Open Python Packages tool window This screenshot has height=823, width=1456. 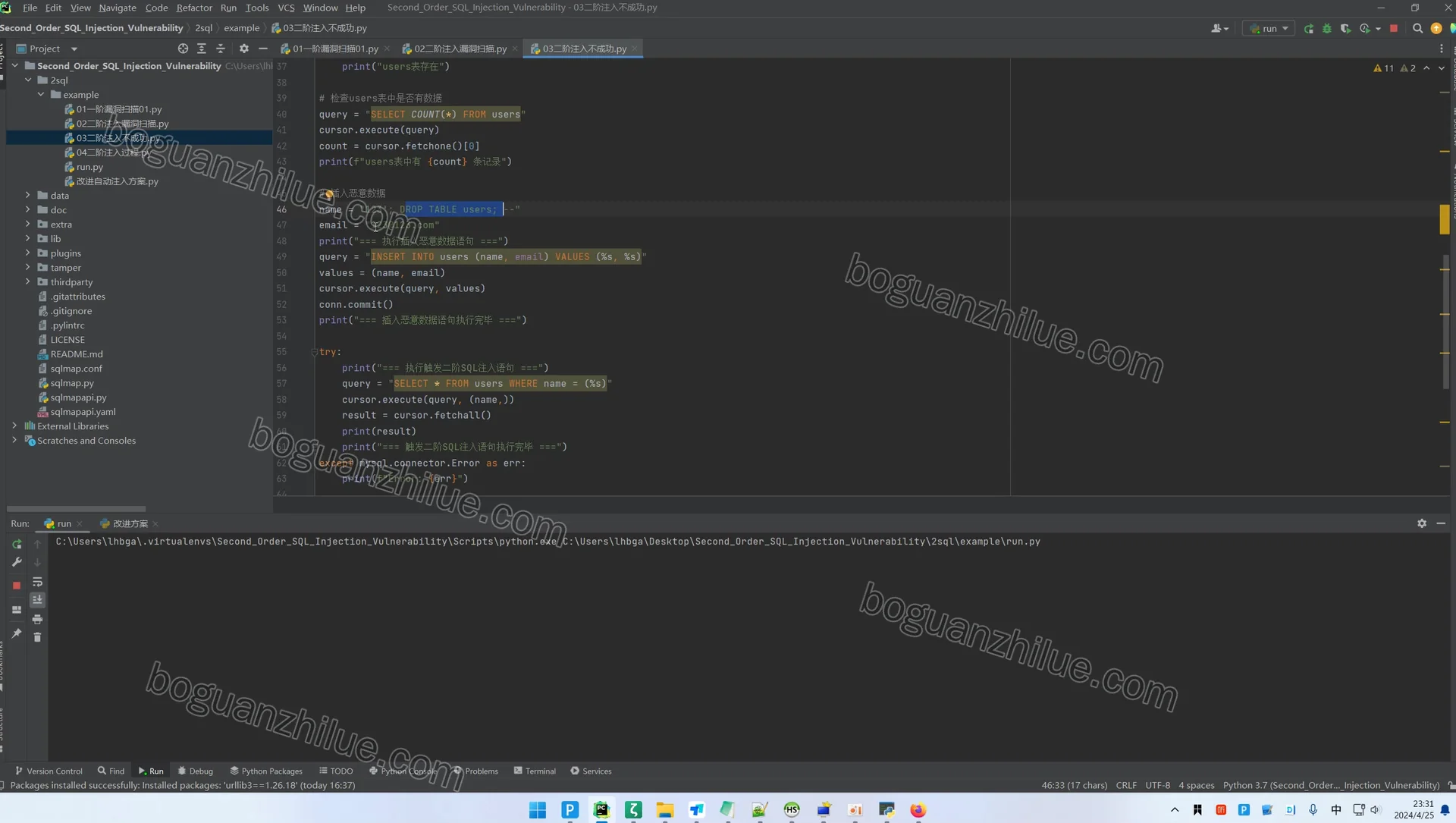click(x=266, y=771)
